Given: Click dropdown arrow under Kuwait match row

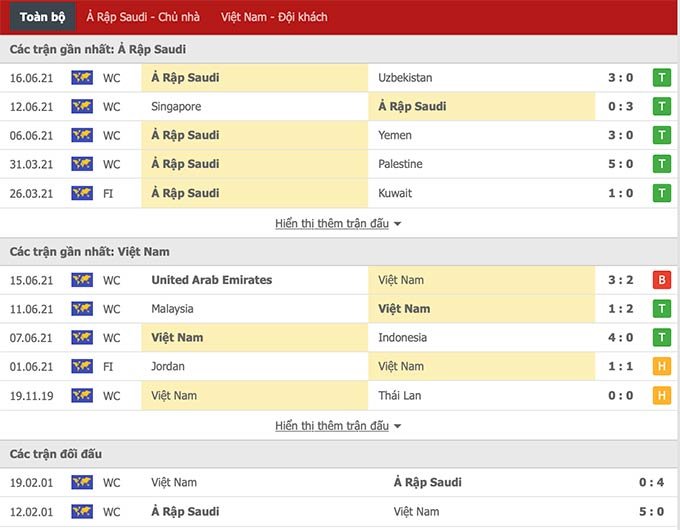Looking at the screenshot, I should pyautogui.click(x=398, y=225).
